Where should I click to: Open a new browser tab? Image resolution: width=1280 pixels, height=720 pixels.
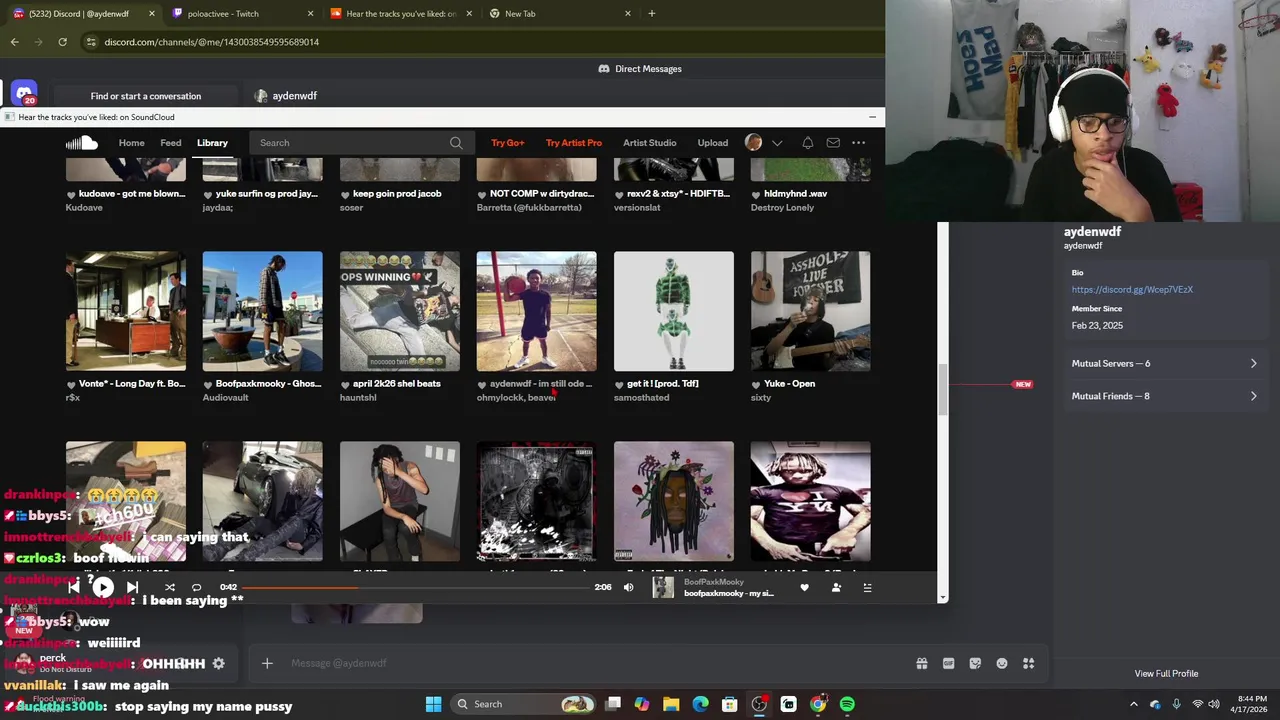pyautogui.click(x=651, y=14)
